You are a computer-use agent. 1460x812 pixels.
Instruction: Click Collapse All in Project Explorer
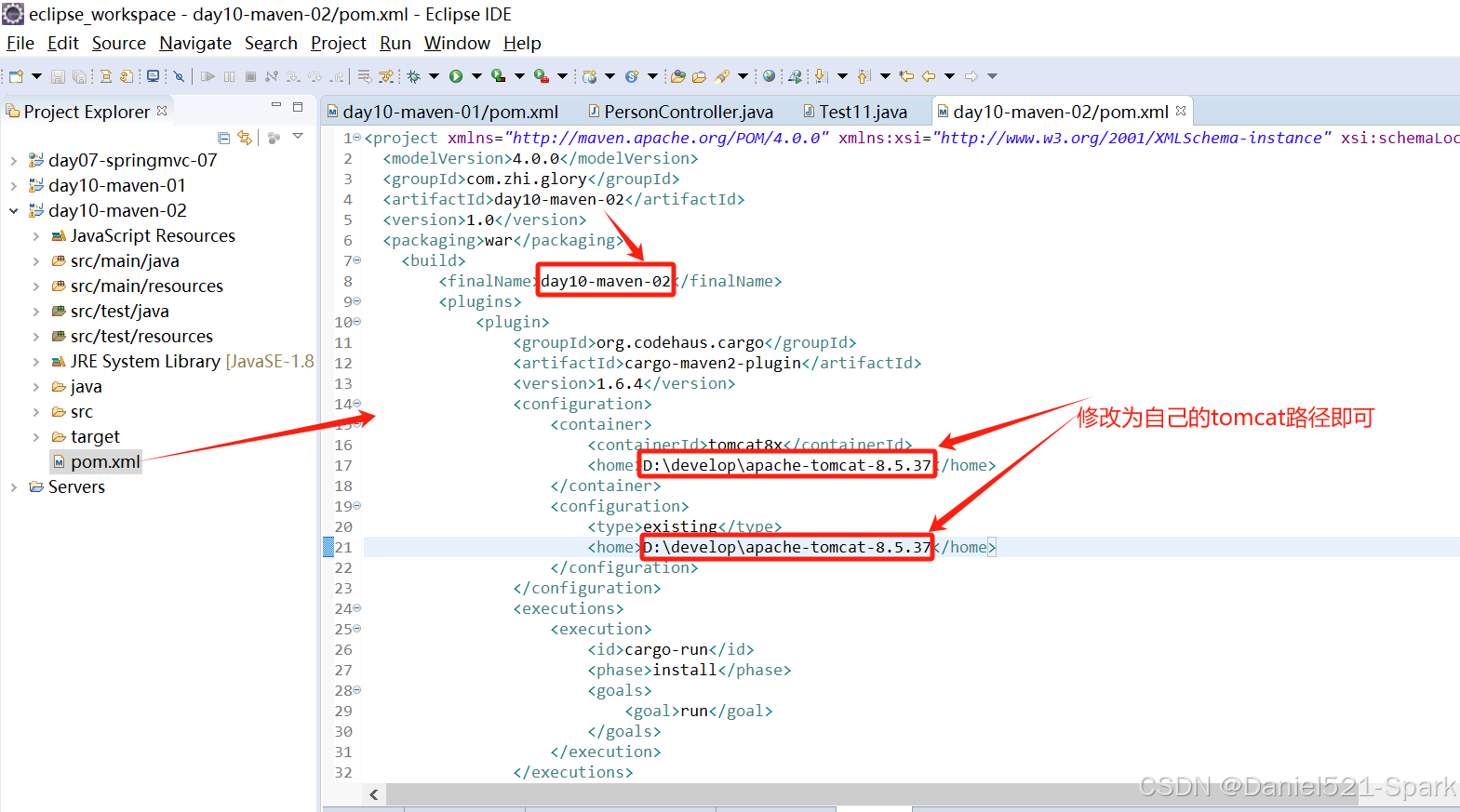pos(223,138)
